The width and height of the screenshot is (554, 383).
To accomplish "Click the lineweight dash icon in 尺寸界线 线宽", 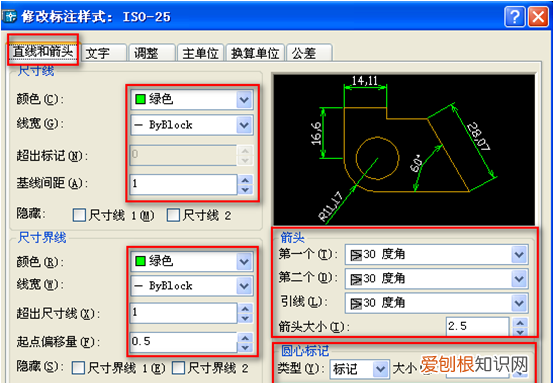I will click(x=138, y=286).
